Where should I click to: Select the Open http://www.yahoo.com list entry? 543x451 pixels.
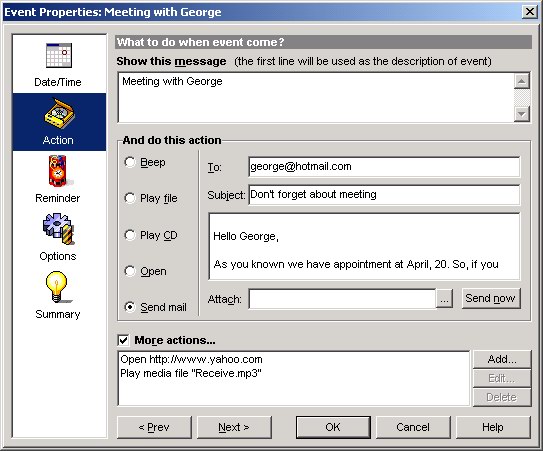191,359
